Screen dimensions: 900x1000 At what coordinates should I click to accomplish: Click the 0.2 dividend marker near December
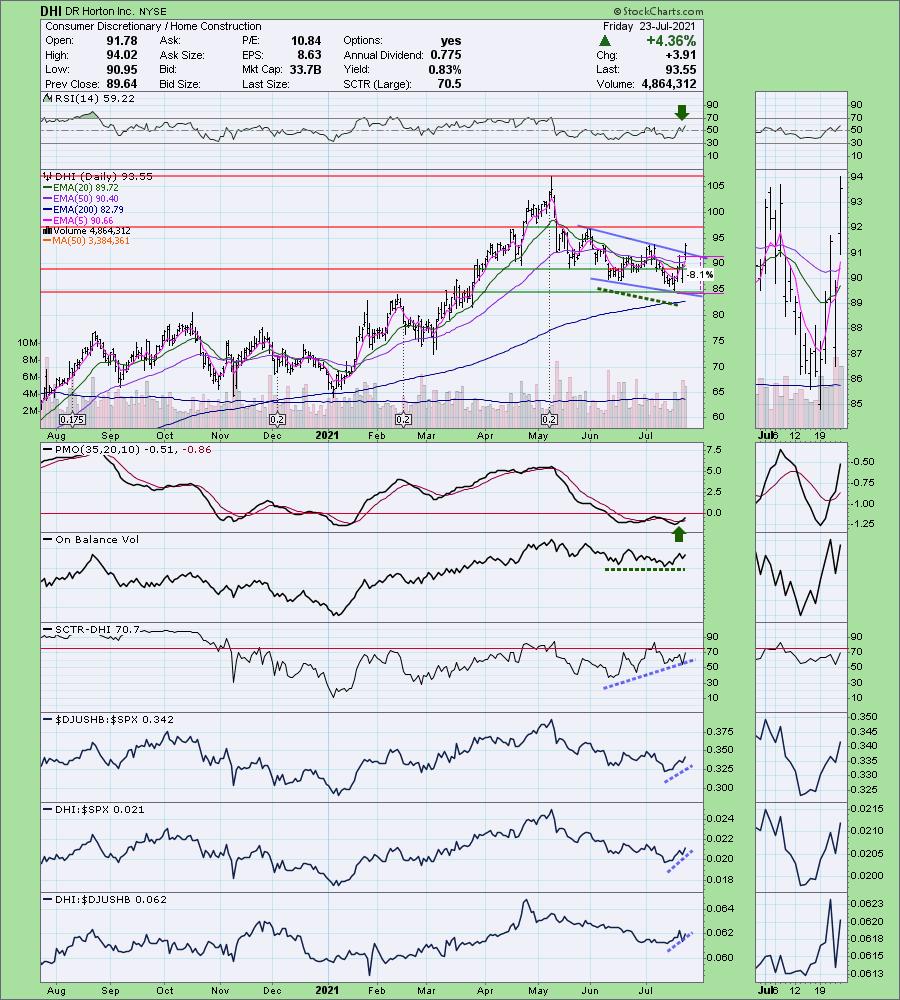[x=277, y=420]
